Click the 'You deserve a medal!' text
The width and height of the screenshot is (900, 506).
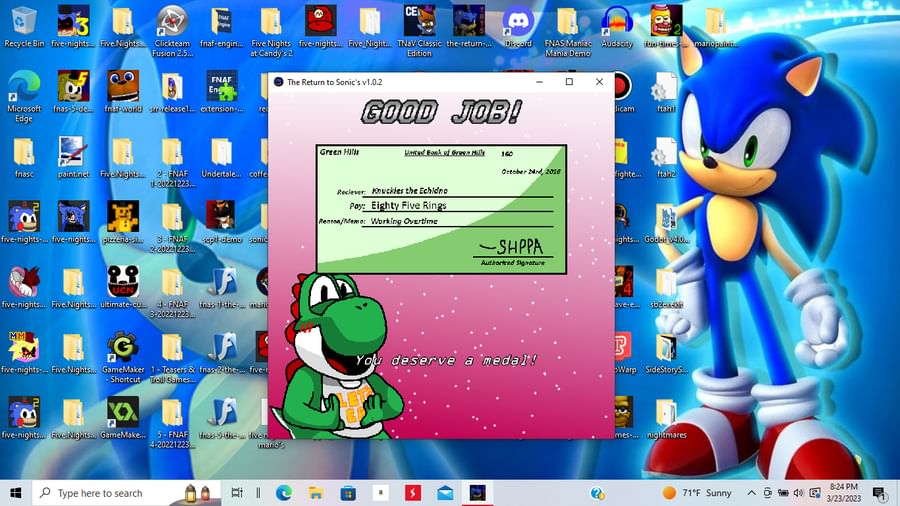[x=445, y=360]
